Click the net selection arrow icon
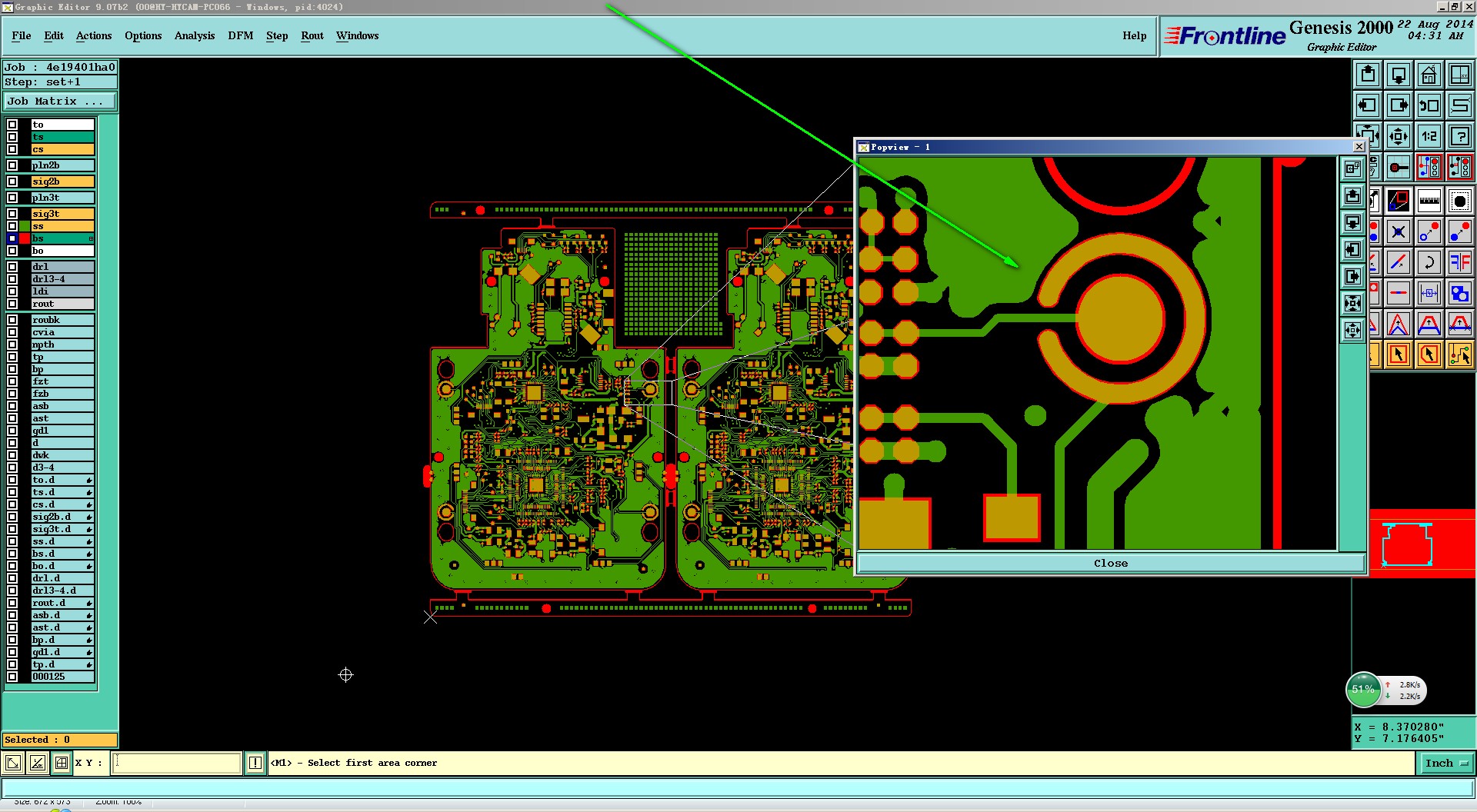 point(1460,354)
